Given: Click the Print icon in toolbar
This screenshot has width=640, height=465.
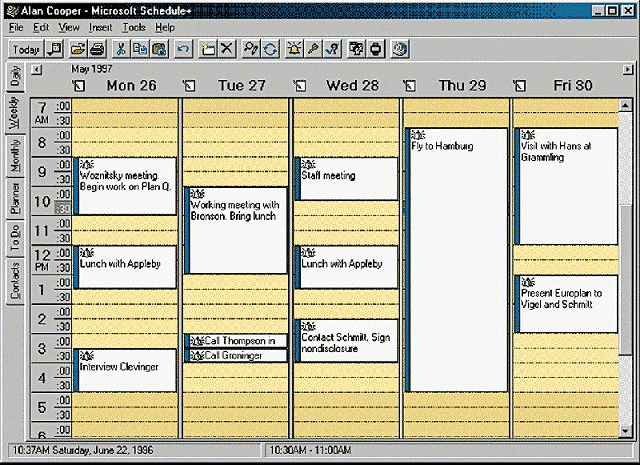Looking at the screenshot, I should 97,48.
